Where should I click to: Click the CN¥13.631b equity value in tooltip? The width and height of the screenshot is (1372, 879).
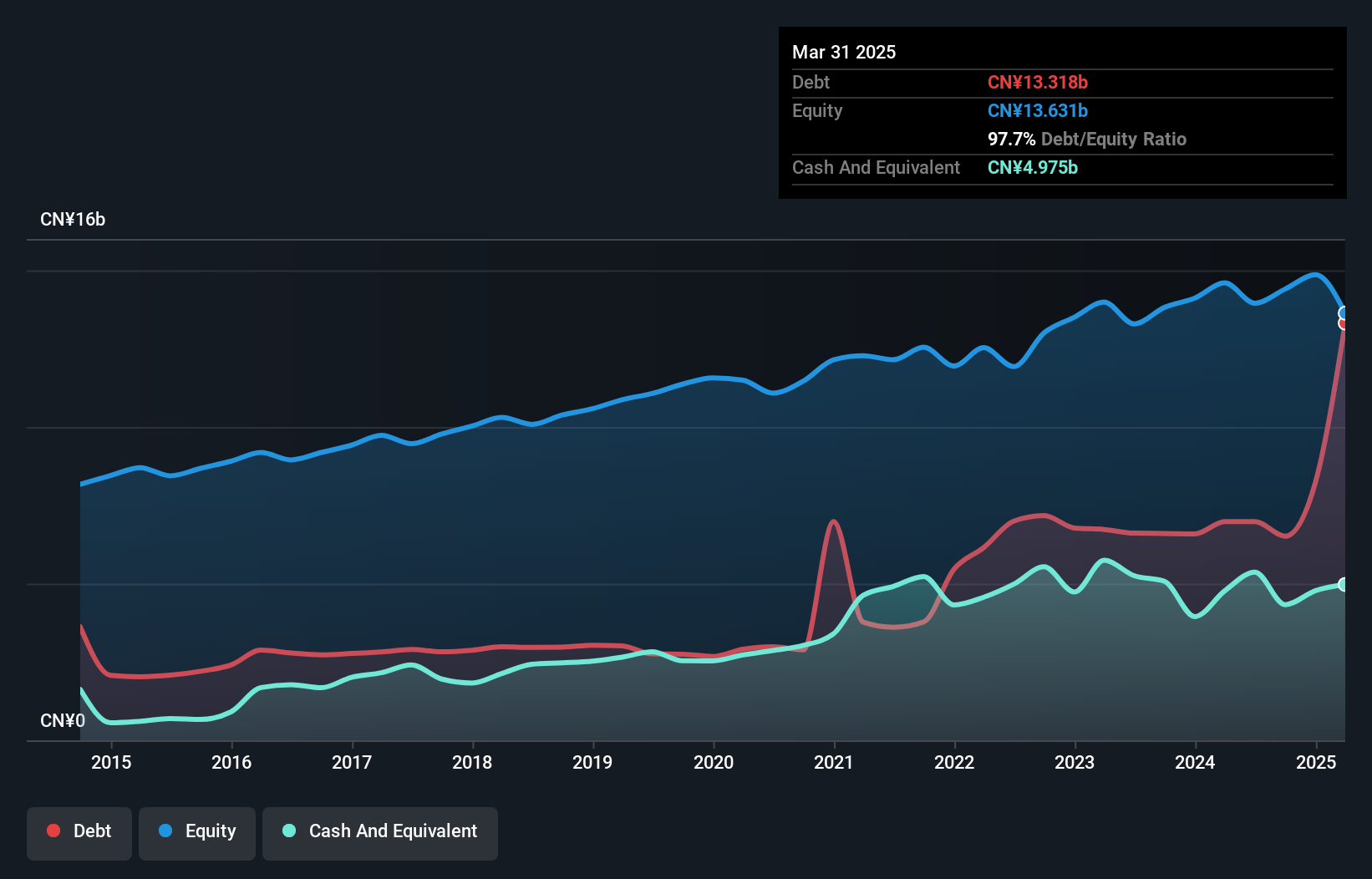1037,110
